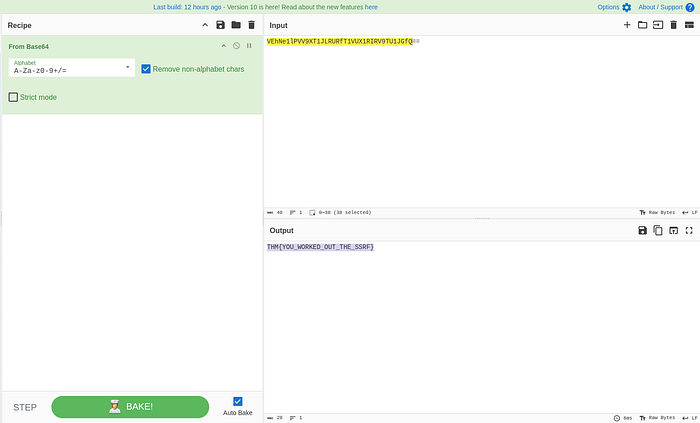Image resolution: width=700 pixels, height=423 pixels.
Task: Save output to file
Action: tap(642, 231)
